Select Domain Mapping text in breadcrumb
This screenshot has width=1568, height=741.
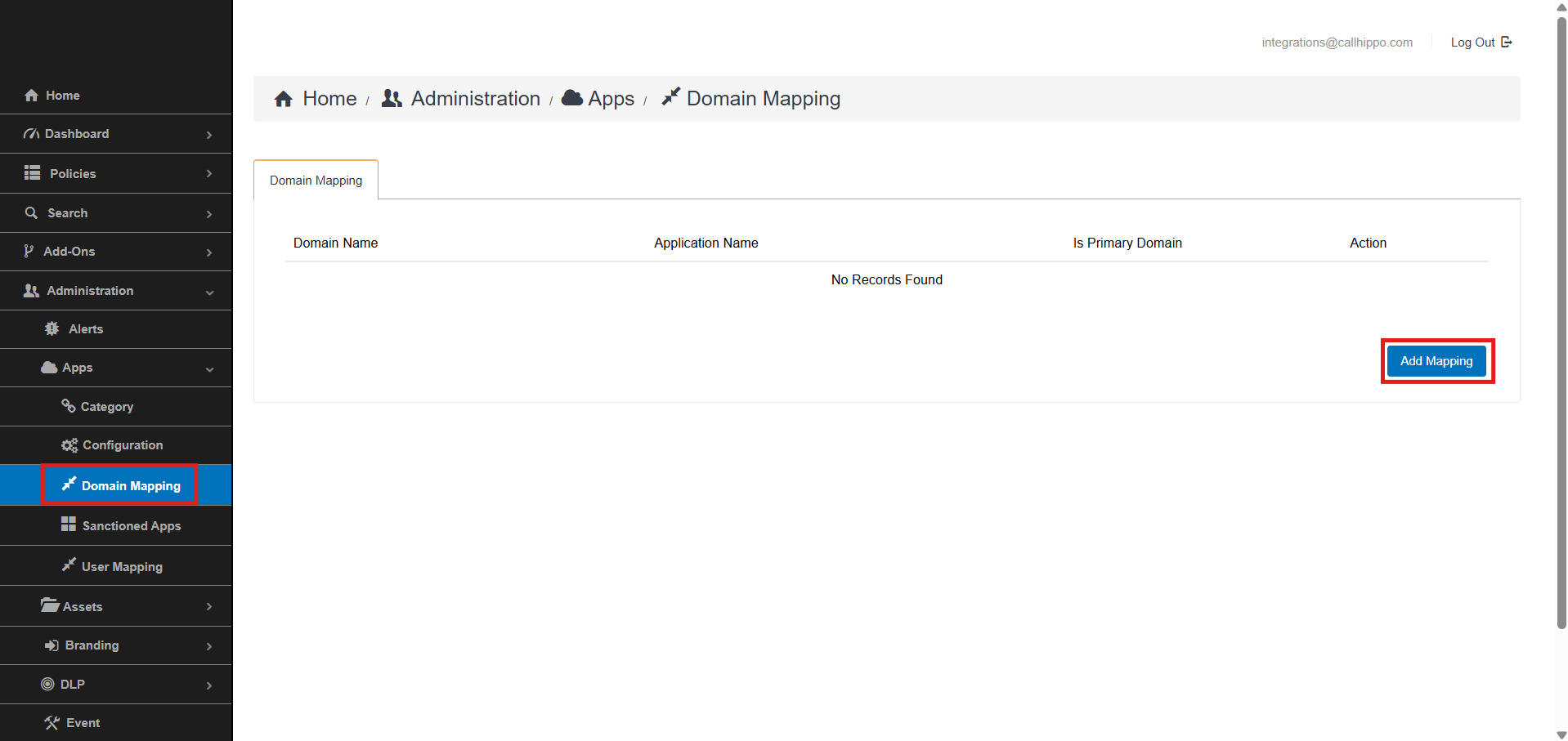coord(763,99)
